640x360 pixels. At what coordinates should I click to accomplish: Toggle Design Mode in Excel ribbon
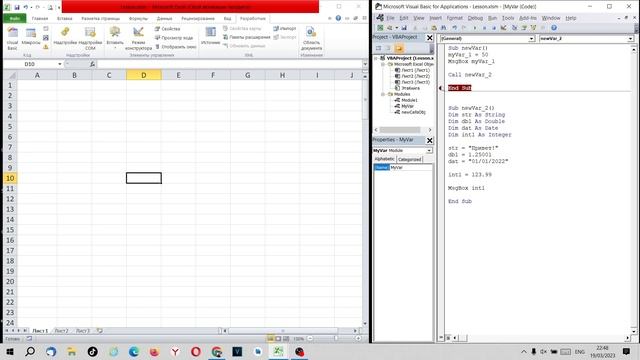pyautogui.click(x=138, y=39)
